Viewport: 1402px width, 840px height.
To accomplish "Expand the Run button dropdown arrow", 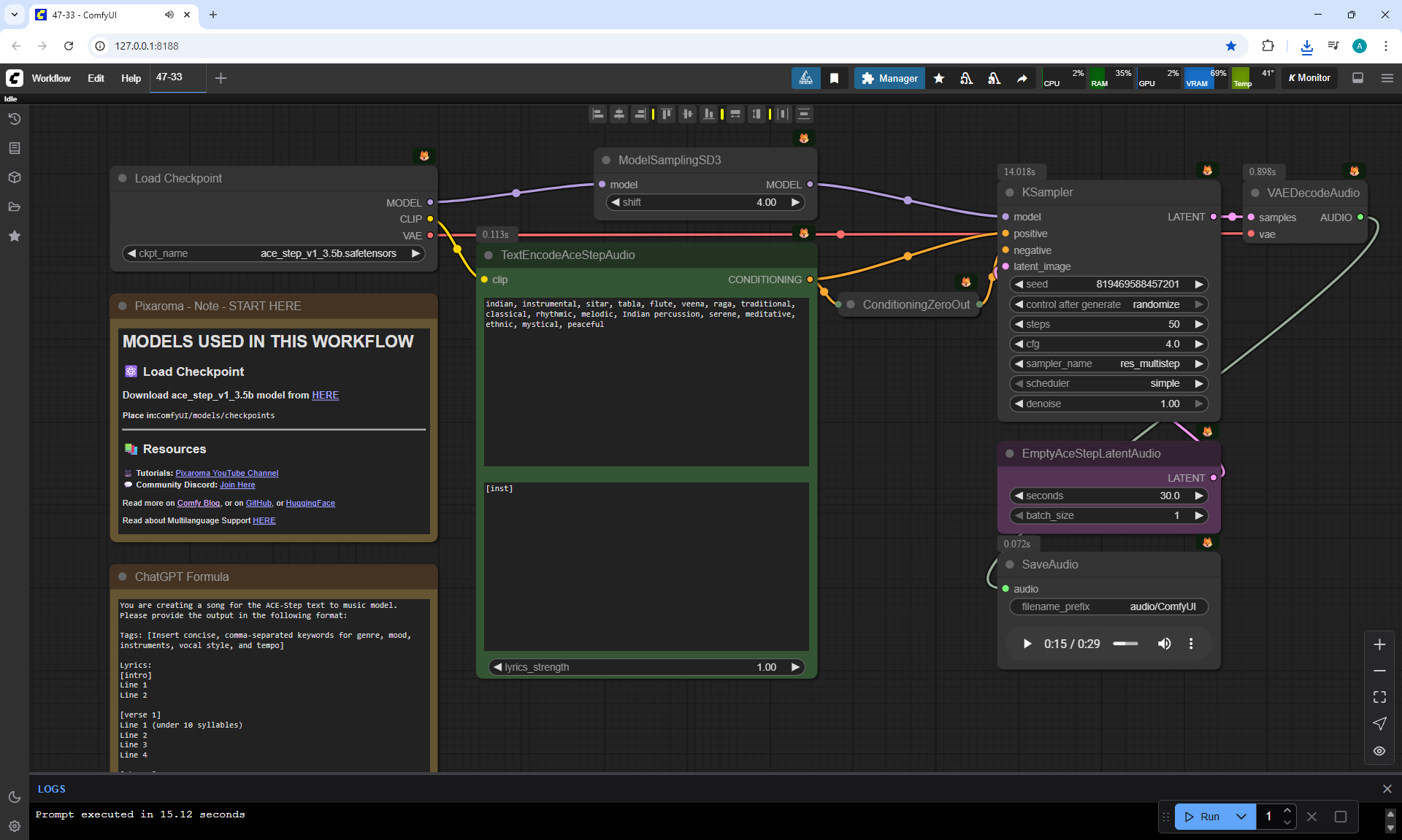I will coord(1241,817).
